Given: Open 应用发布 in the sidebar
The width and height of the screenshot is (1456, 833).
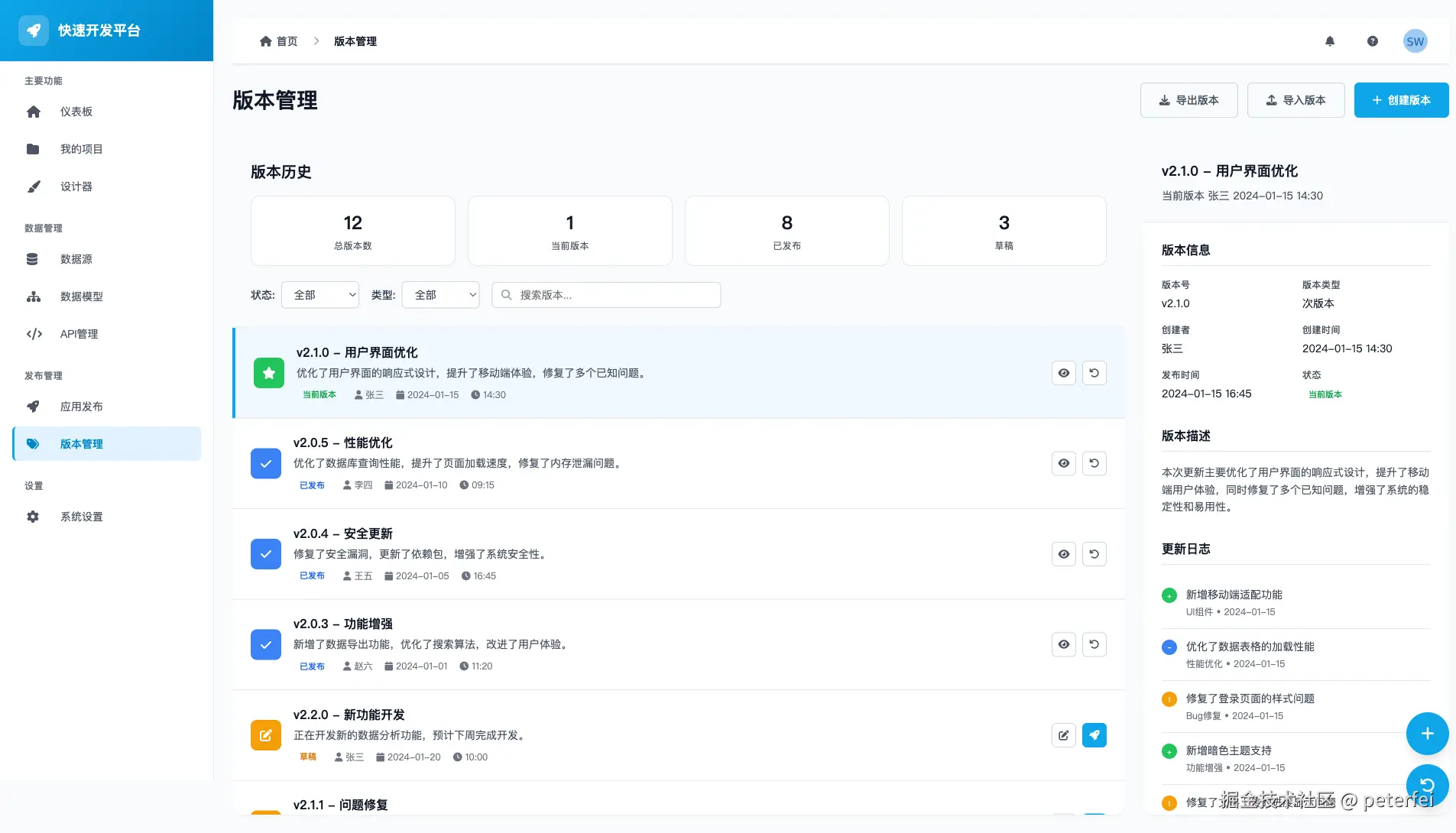Looking at the screenshot, I should pos(107,407).
